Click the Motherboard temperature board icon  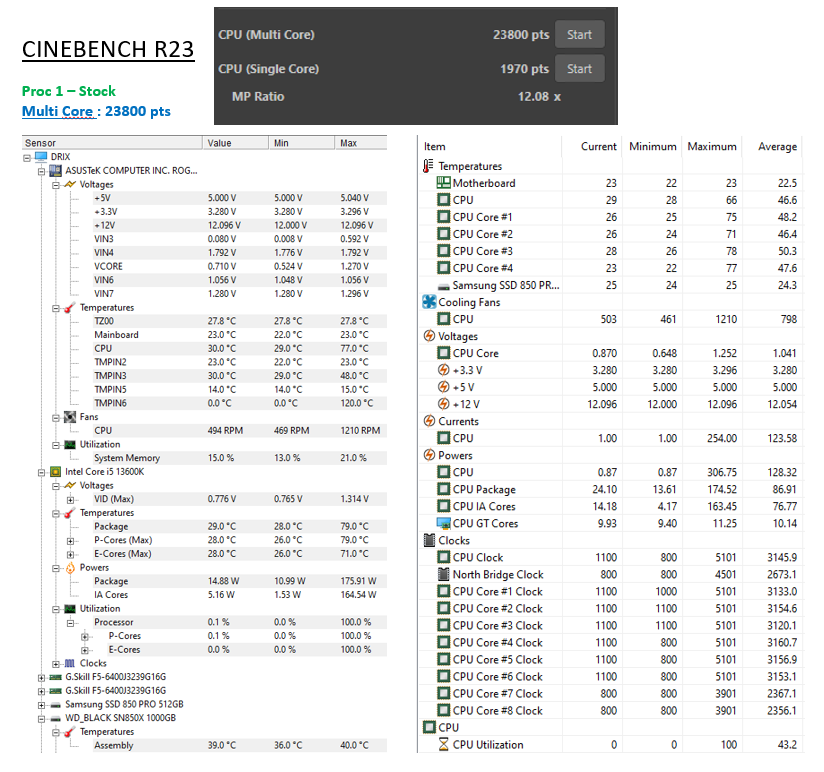click(x=444, y=183)
